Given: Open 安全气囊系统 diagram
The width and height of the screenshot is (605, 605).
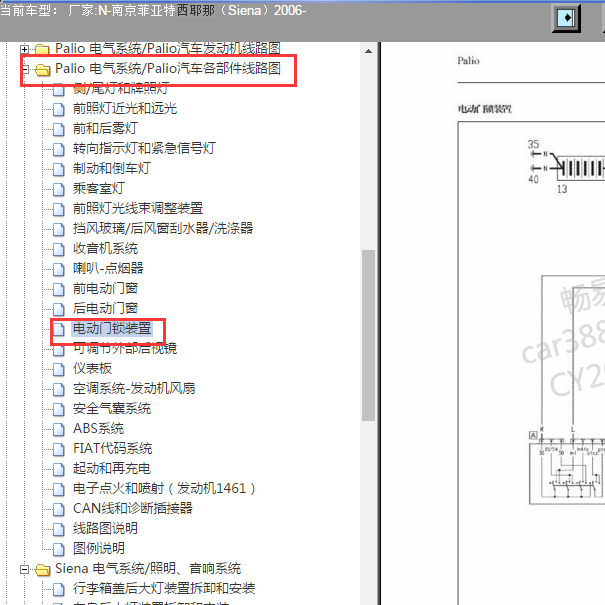Looking at the screenshot, I should point(112,409).
